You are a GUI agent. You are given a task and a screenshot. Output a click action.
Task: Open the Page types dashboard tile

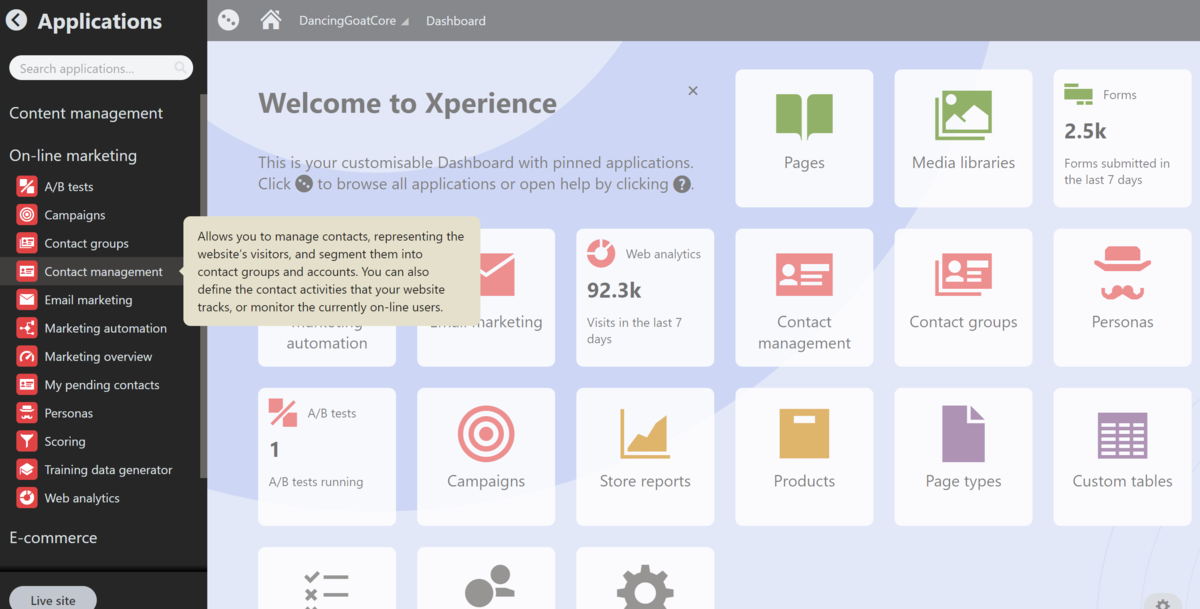point(963,456)
